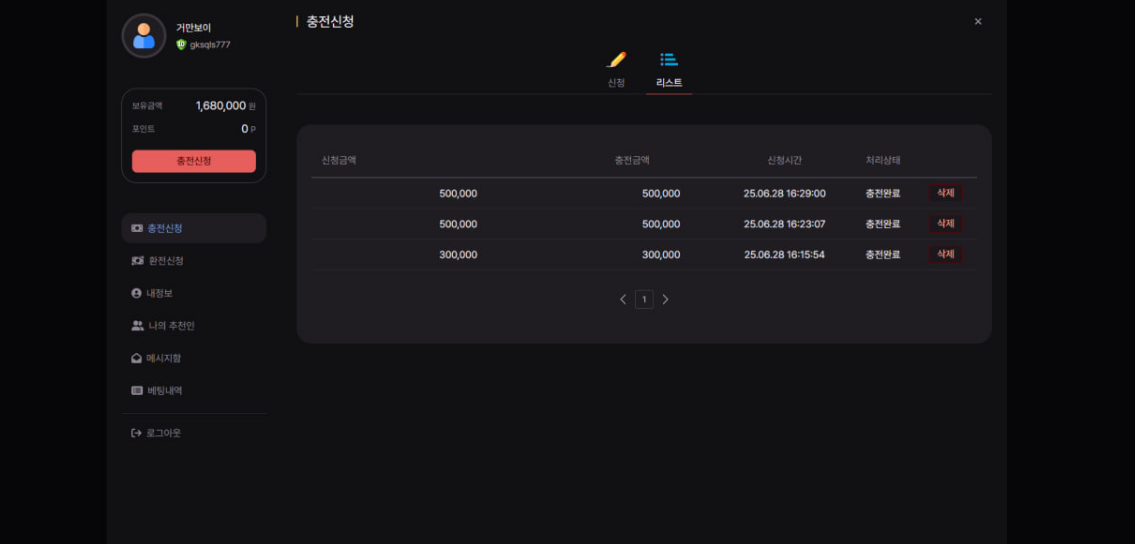Select page number 1 in pagination
Screen dimensions: 1135x544
coord(644,299)
